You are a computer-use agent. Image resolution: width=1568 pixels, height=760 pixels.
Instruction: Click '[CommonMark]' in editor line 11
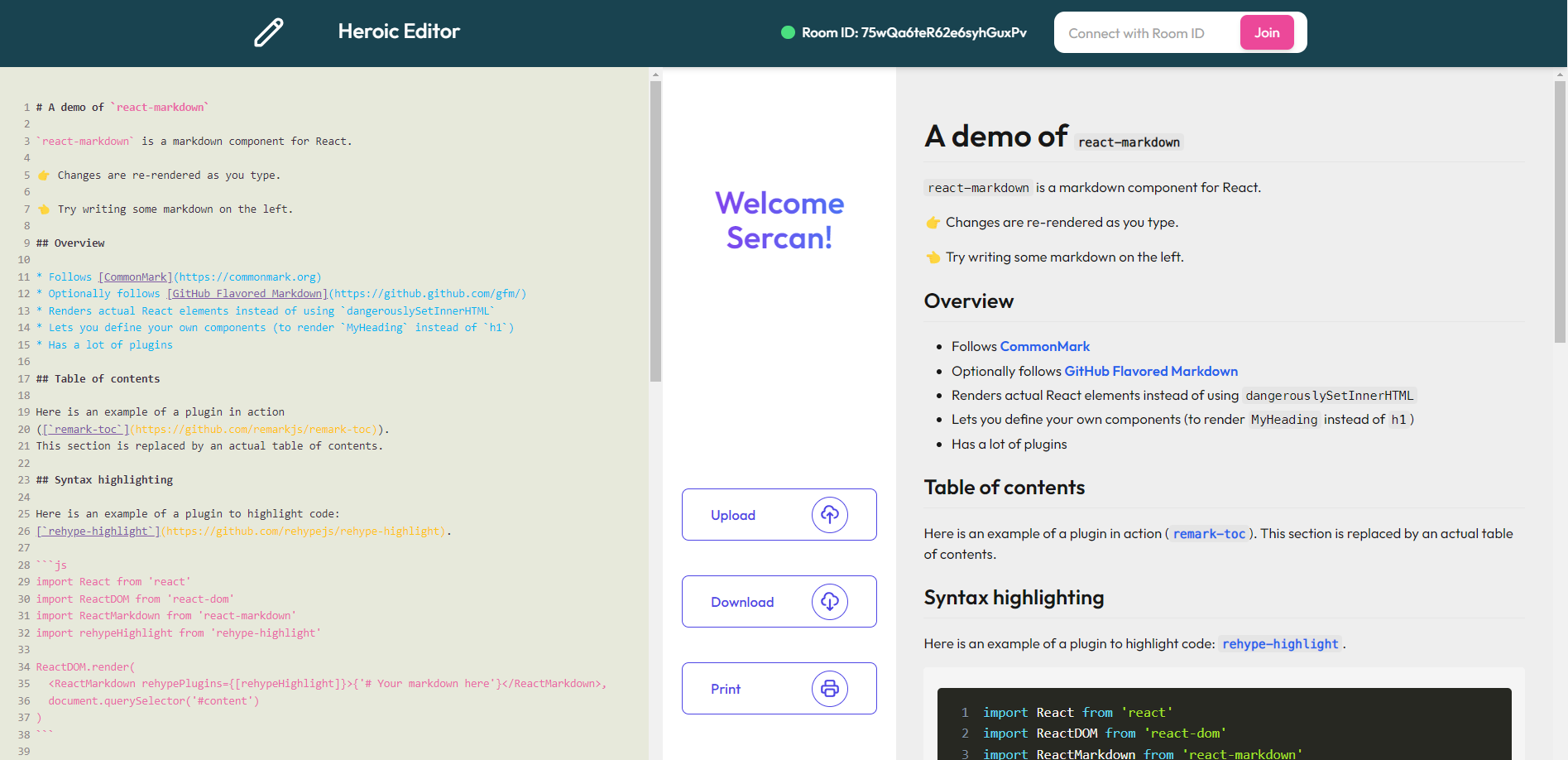[x=135, y=277]
